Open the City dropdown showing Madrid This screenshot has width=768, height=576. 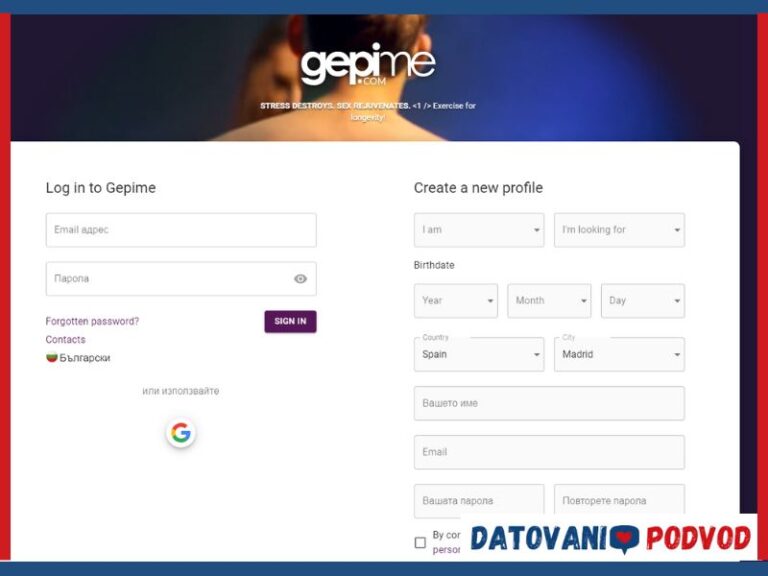coord(619,354)
